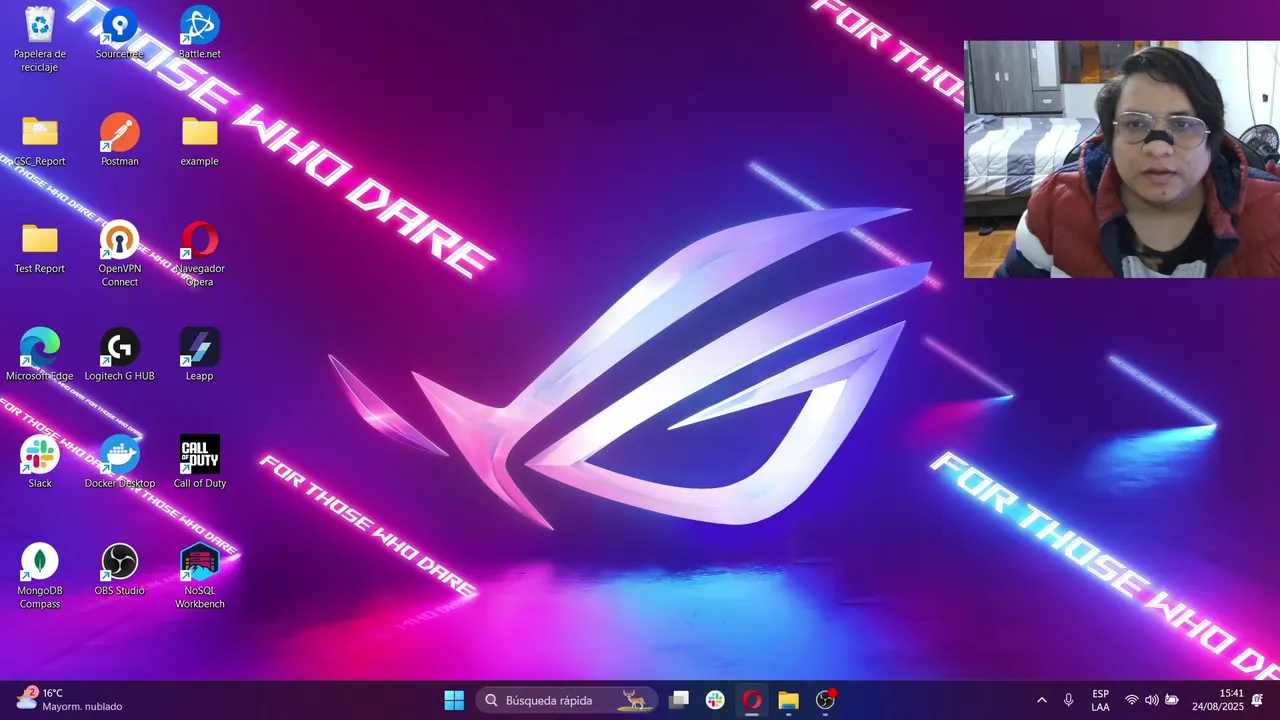Click the webcam video overlay
This screenshot has width=1280, height=720.
click(x=1122, y=159)
